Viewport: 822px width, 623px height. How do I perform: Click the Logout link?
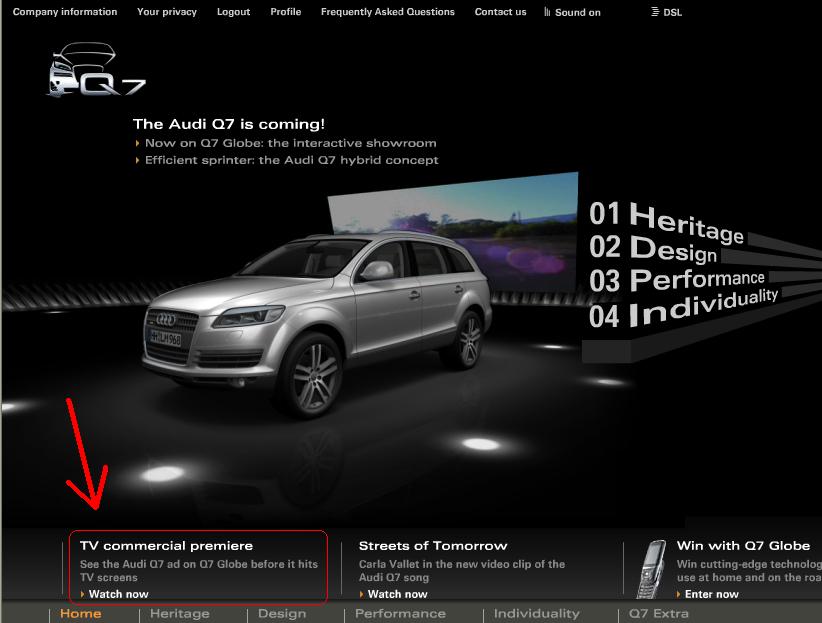coord(233,12)
